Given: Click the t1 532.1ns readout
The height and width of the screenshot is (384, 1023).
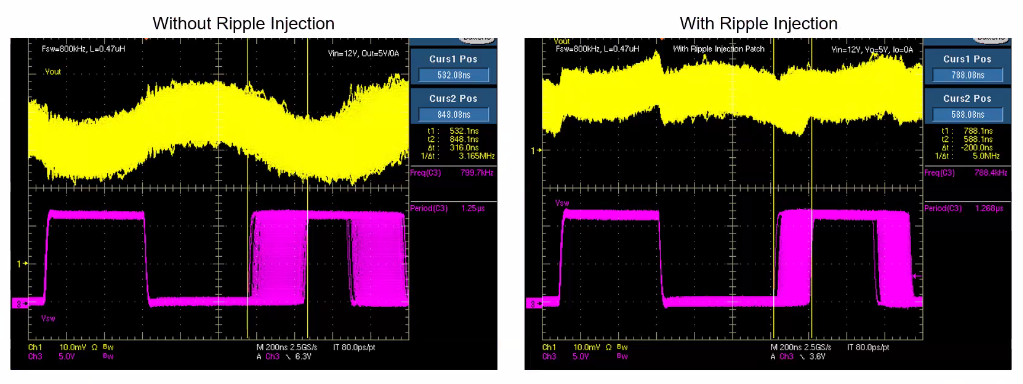Looking at the screenshot, I should [x=454, y=130].
